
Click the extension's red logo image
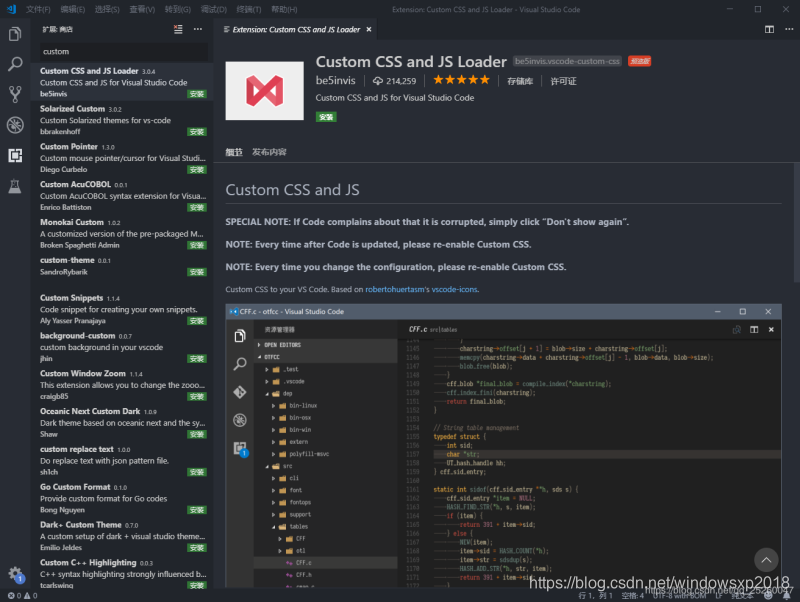click(x=264, y=91)
